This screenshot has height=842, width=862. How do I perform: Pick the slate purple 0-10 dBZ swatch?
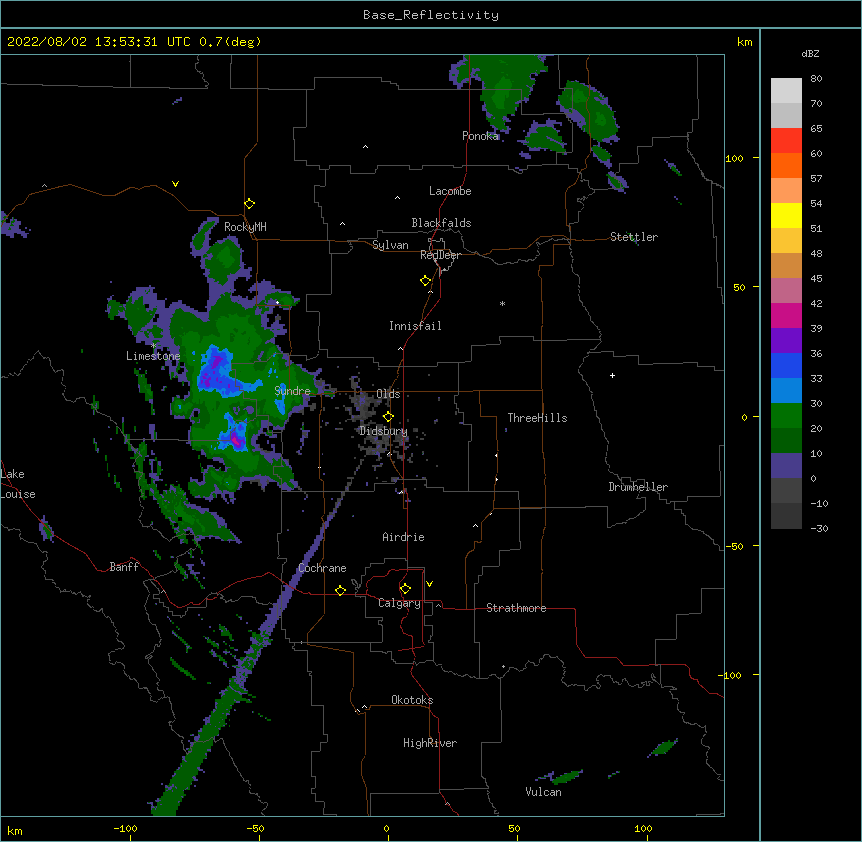tap(786, 466)
